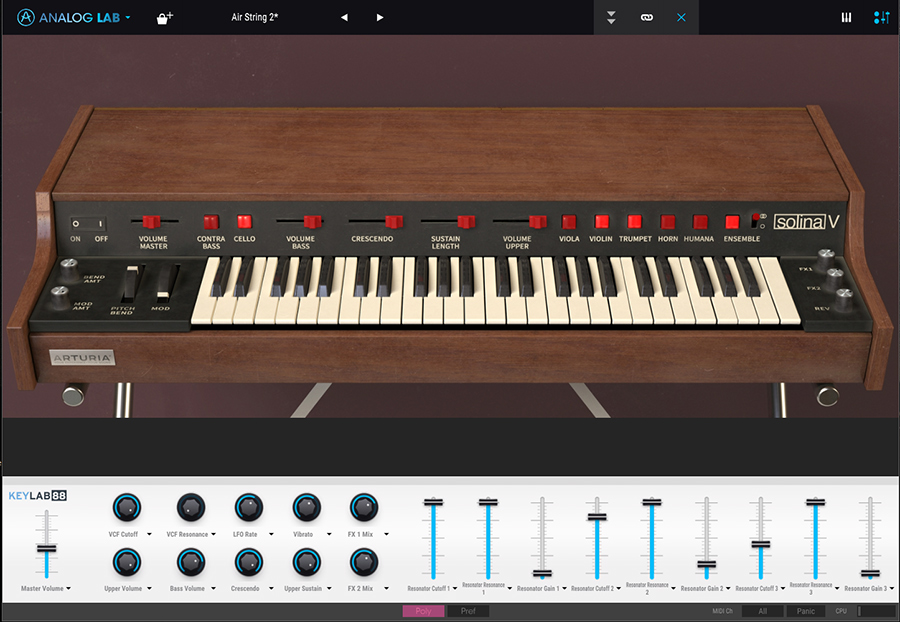Open the FX 1 Mix assignment dropdown arrow
Viewport: 900px width, 622px height.
tap(387, 534)
